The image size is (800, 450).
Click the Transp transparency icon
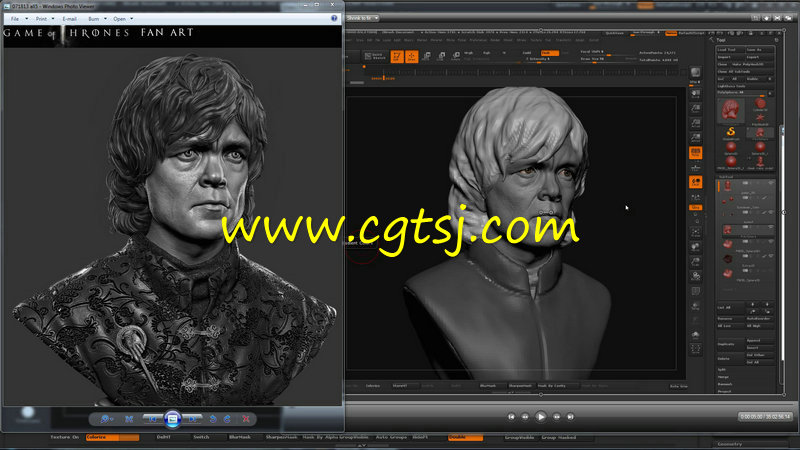click(x=695, y=306)
